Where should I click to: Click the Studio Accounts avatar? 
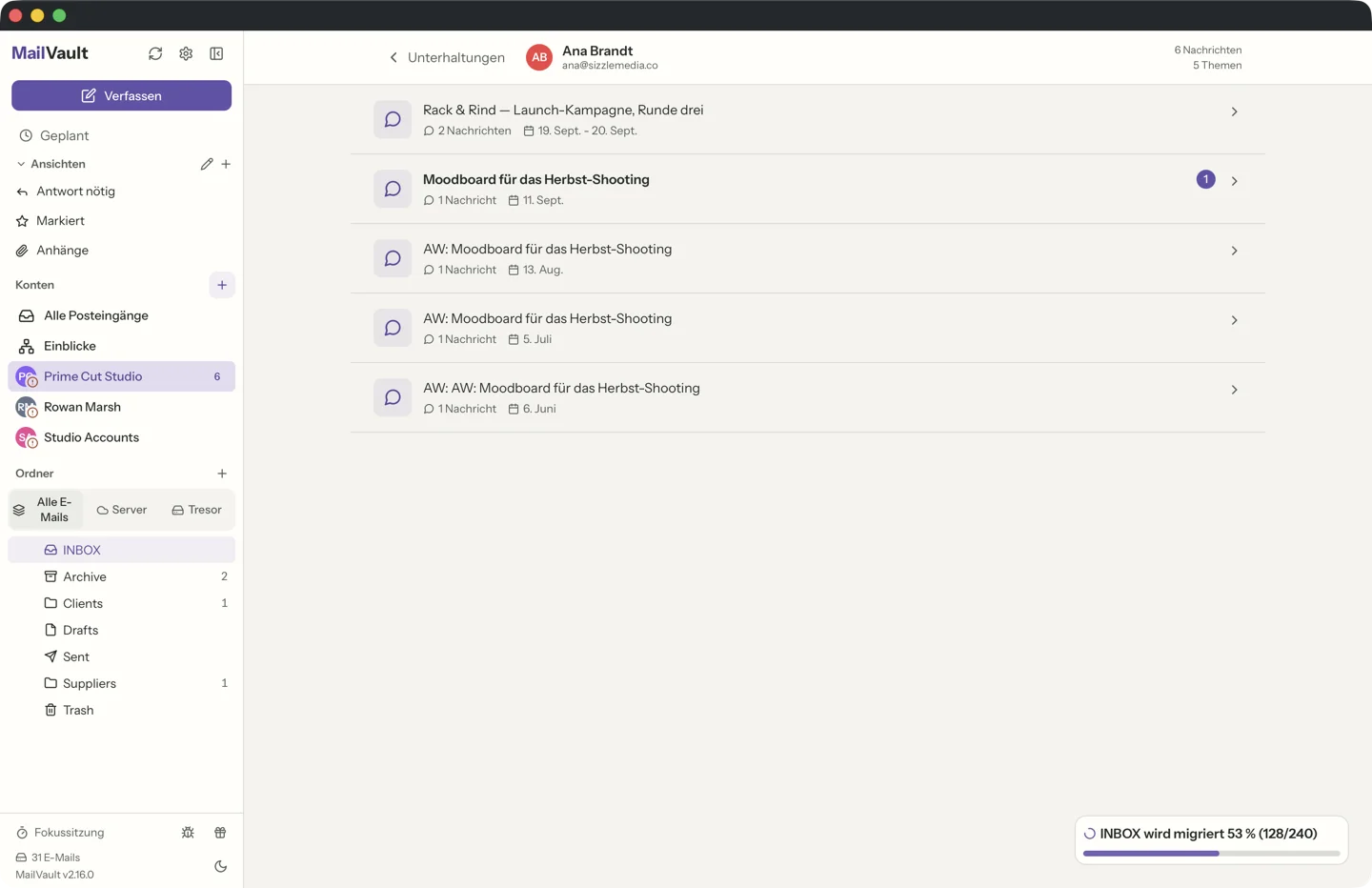[26, 437]
